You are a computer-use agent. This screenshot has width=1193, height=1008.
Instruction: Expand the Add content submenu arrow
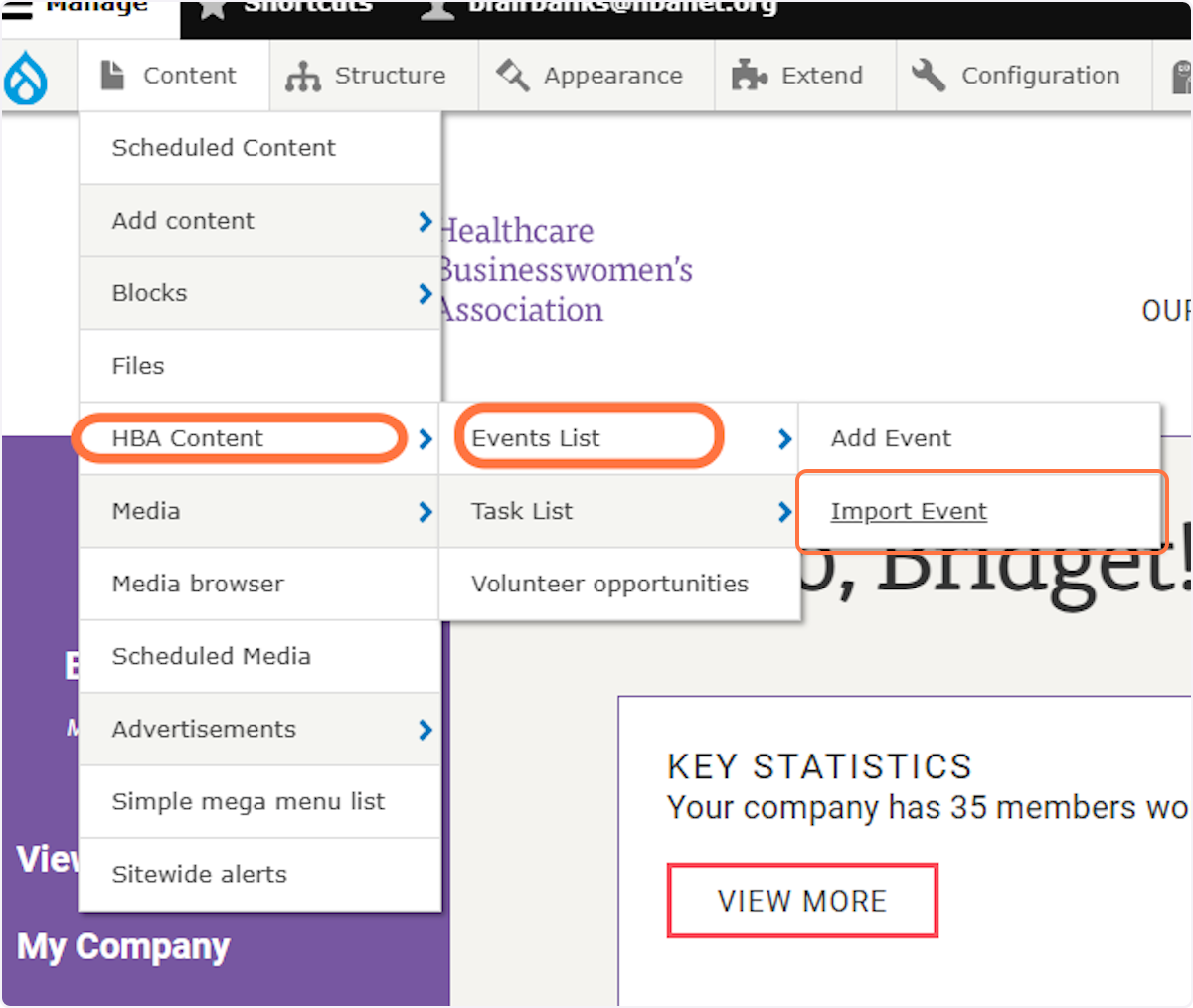[425, 221]
